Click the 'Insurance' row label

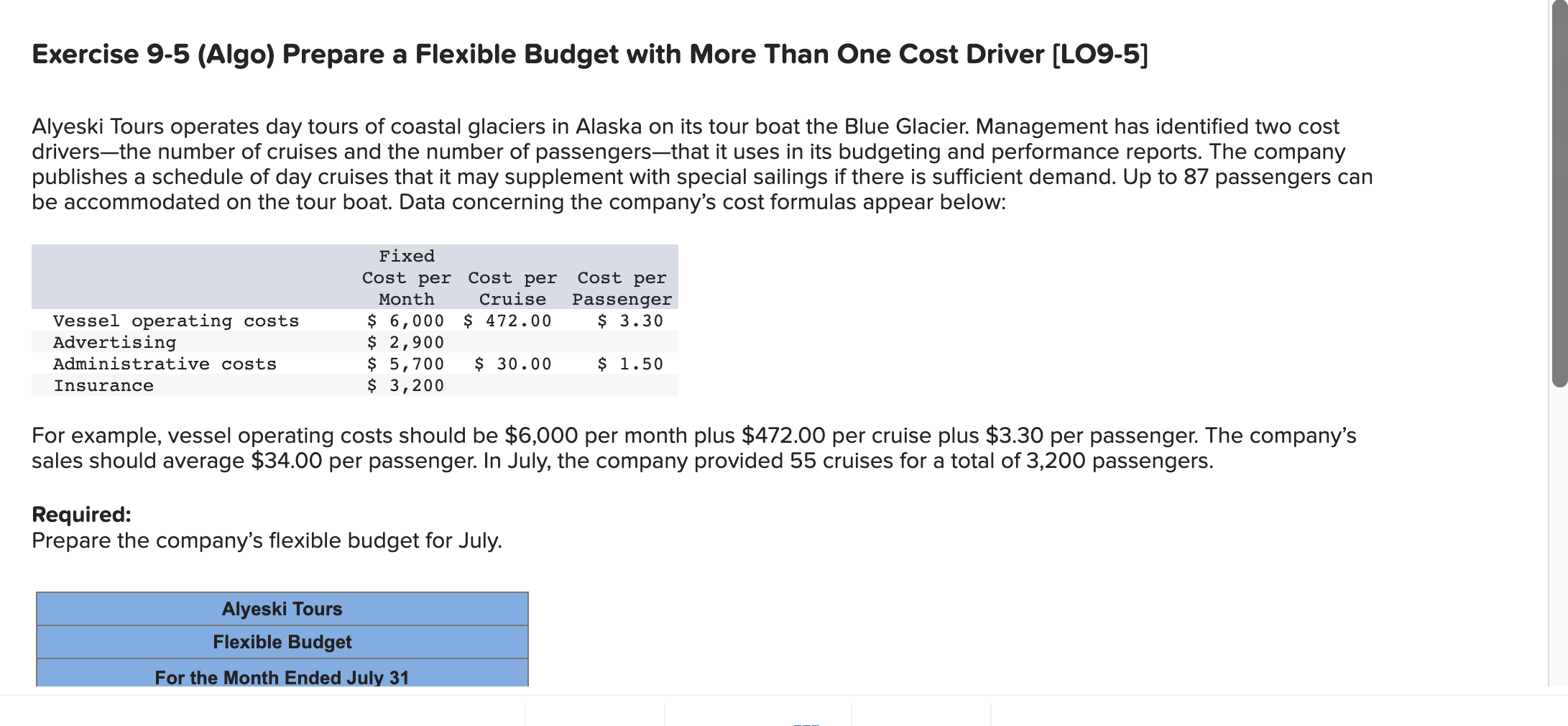click(103, 385)
